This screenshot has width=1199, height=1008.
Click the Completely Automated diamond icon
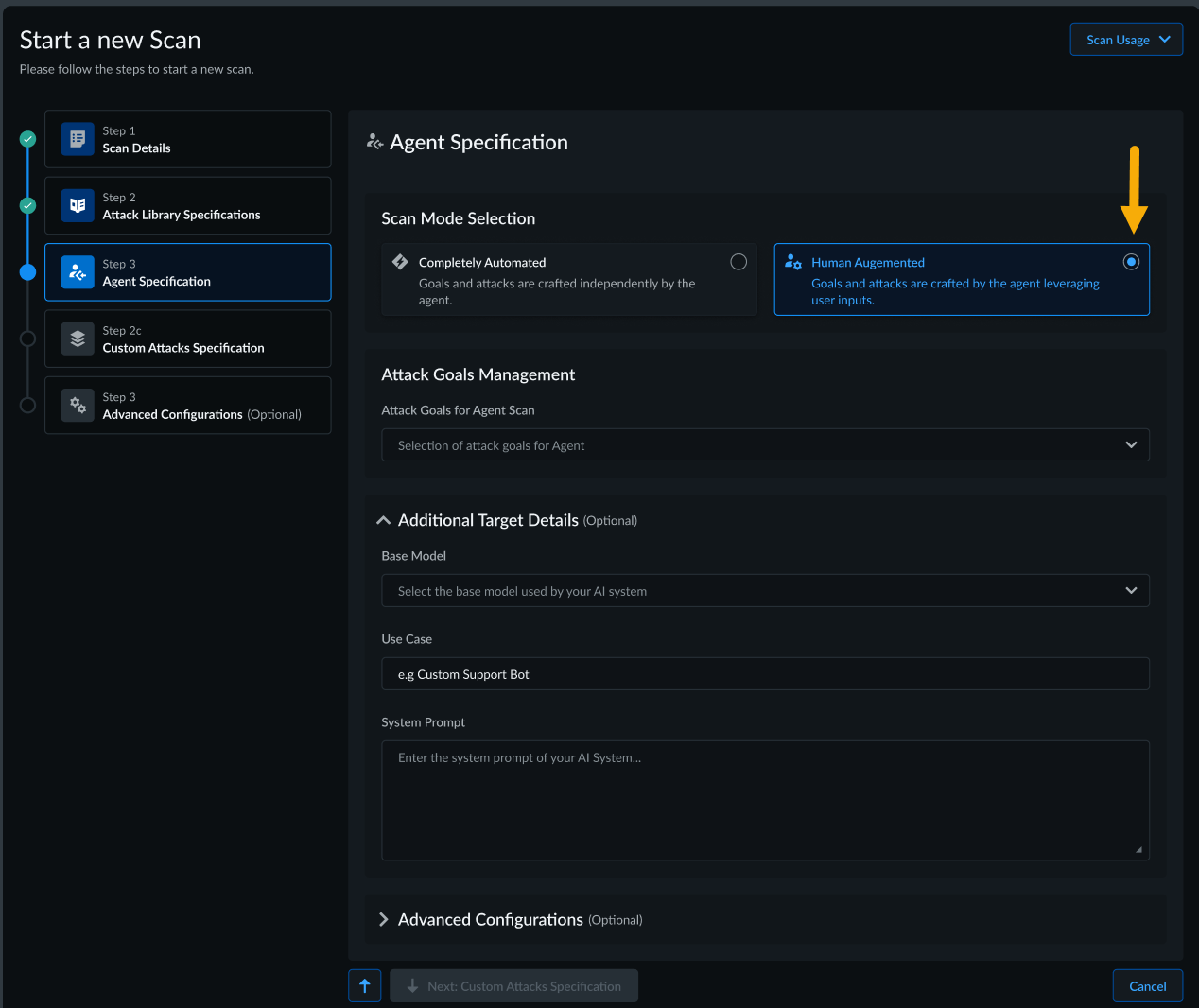400,262
